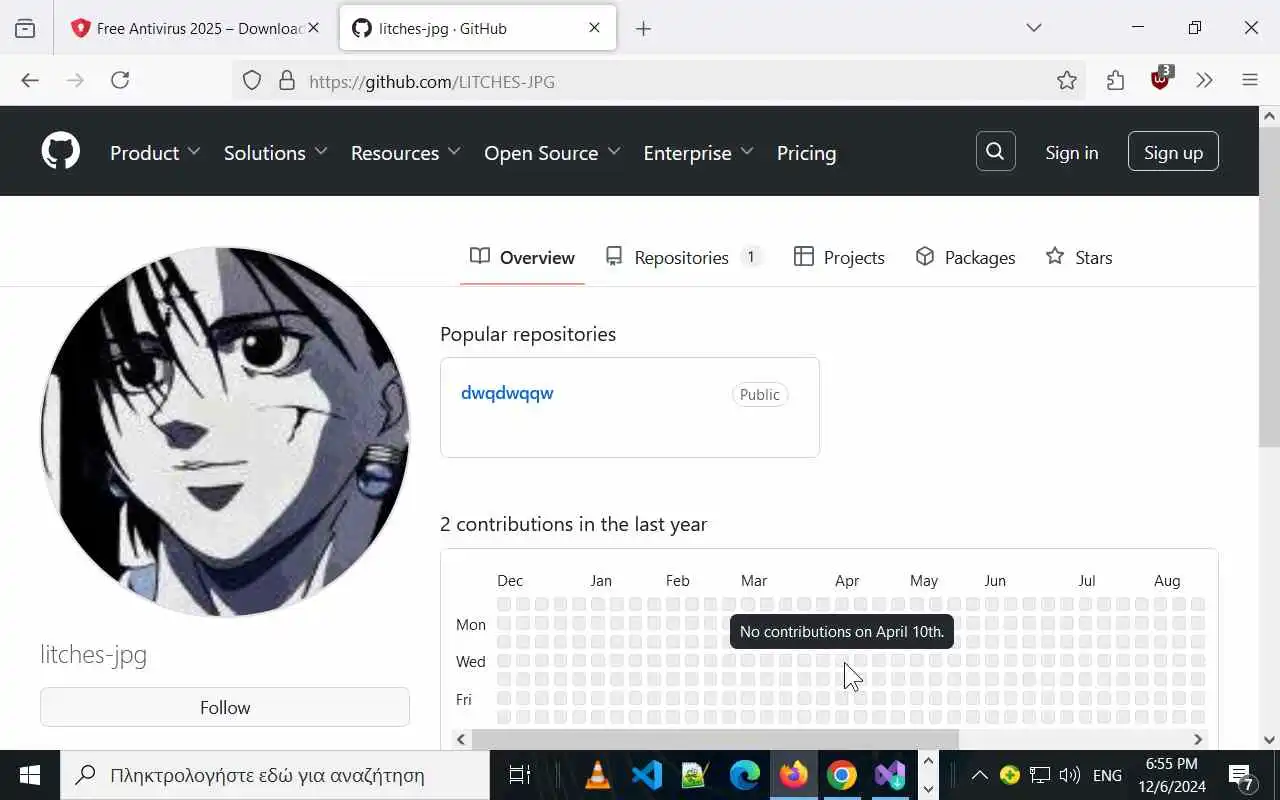This screenshot has width=1280, height=800.
Task: Switch to the Projects tab
Action: tap(839, 257)
